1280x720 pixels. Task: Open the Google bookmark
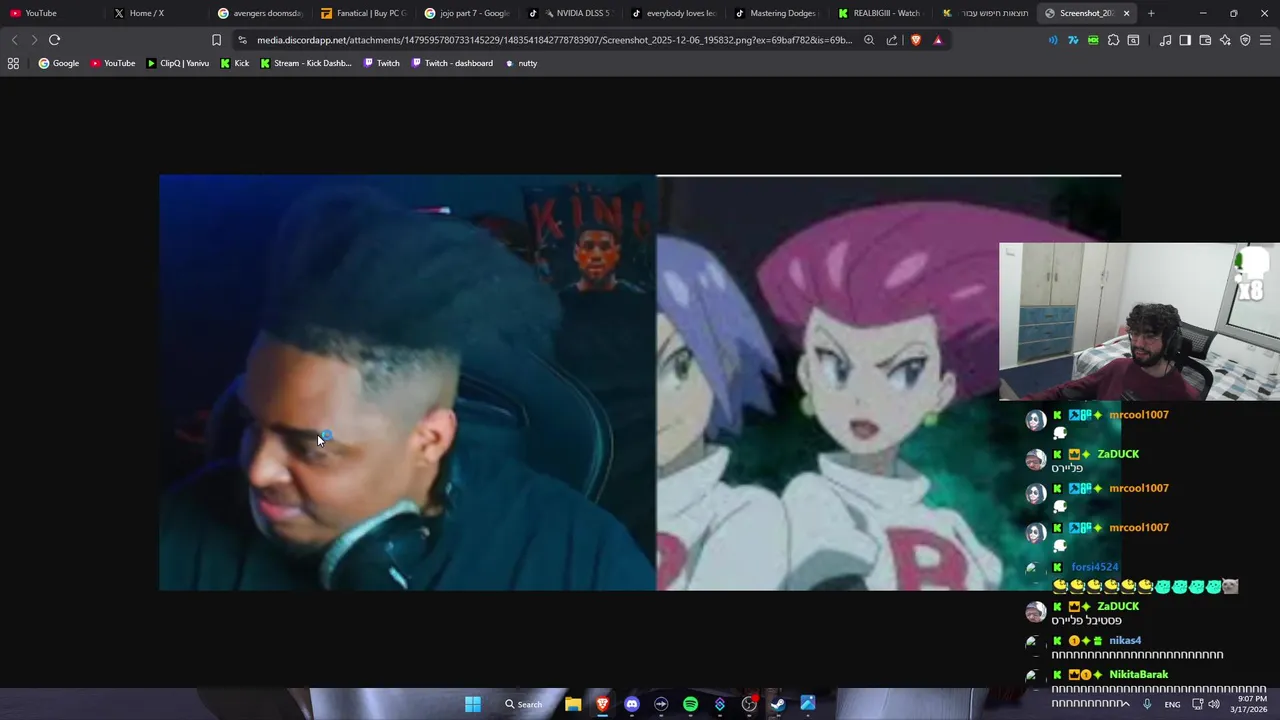[59, 63]
